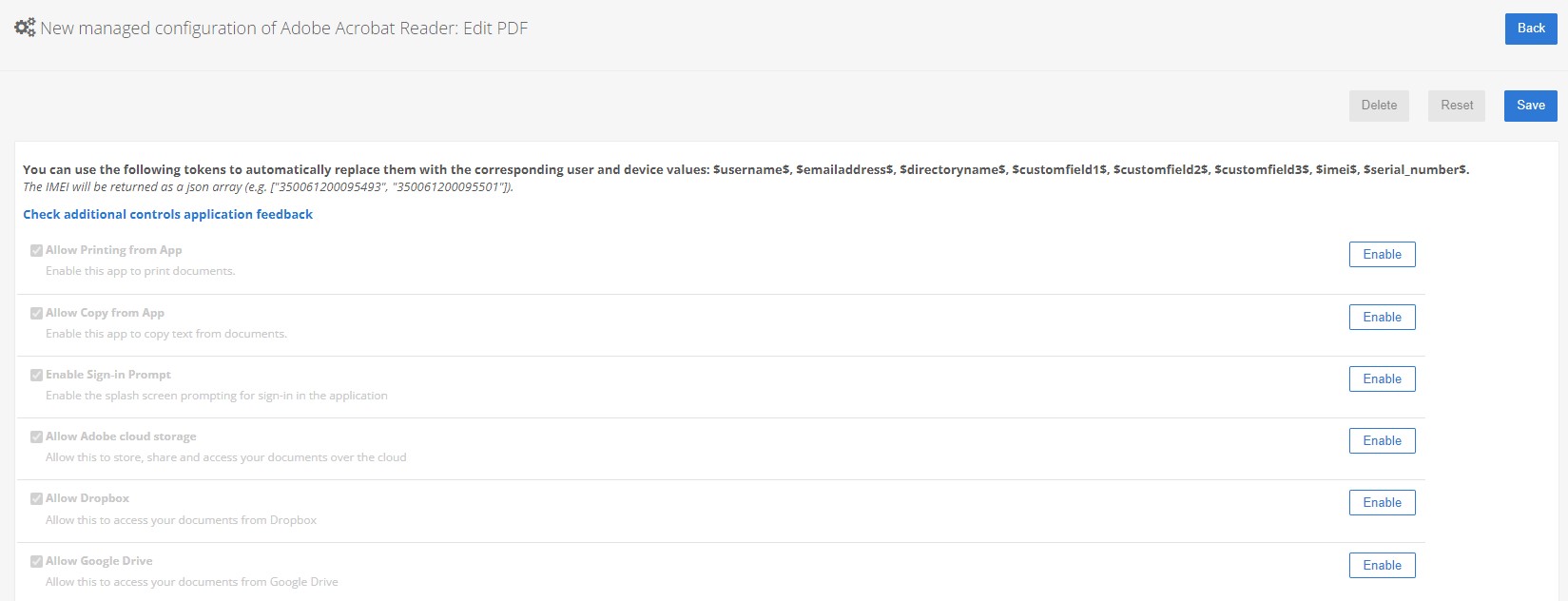The width and height of the screenshot is (1568, 601).
Task: Click the Reset button
Action: click(x=1456, y=106)
